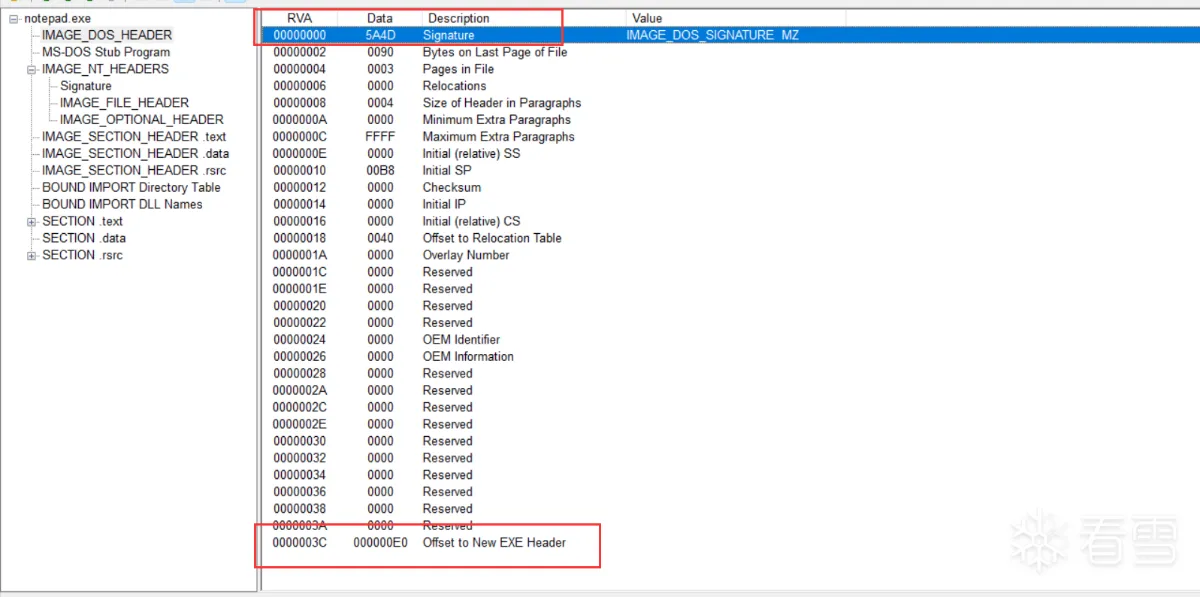Screen dimensions: 1200x597
Task: Expand the SECTION .rsrc node
Action: click(x=32, y=256)
